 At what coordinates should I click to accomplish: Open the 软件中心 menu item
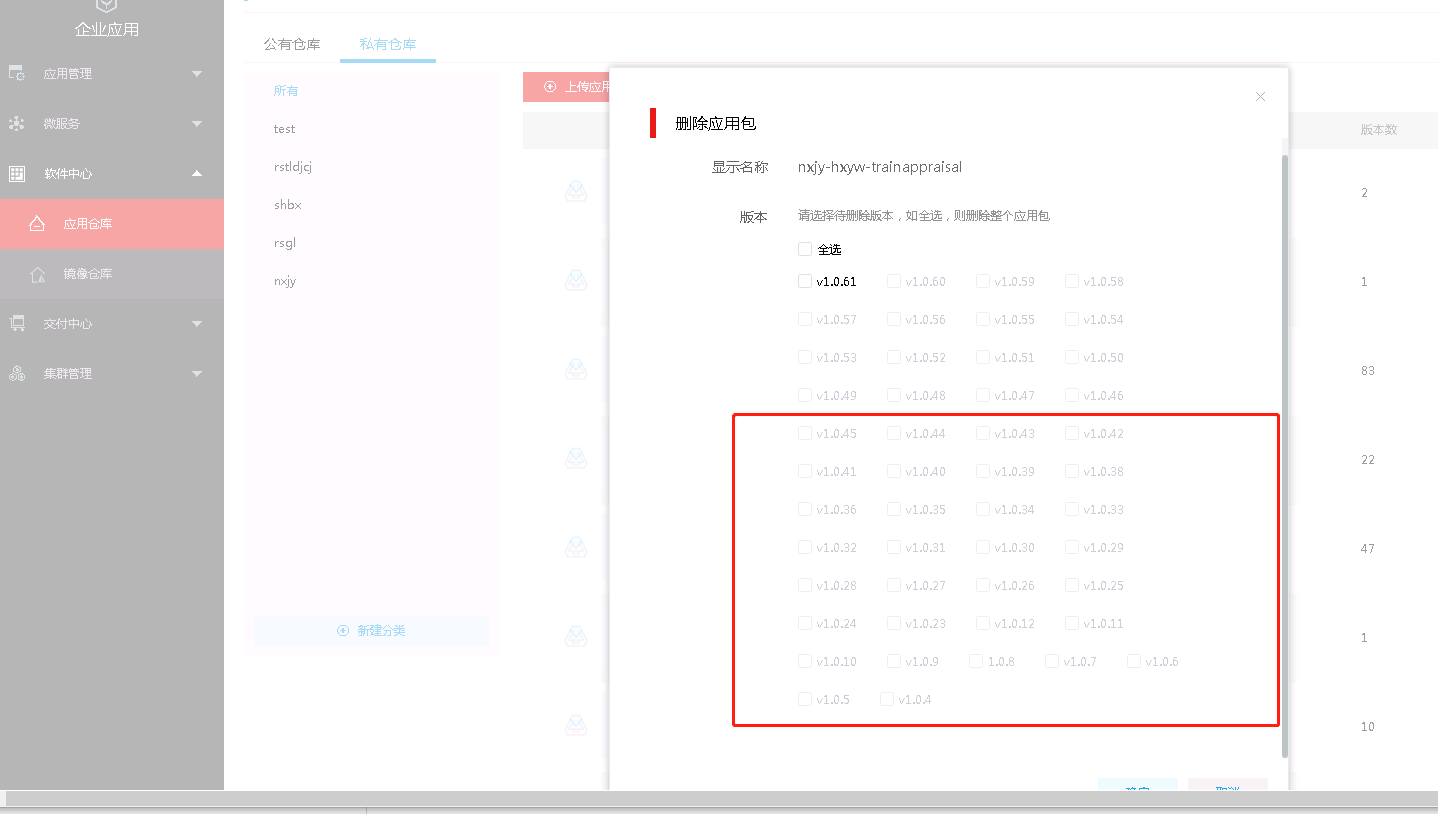[112, 173]
